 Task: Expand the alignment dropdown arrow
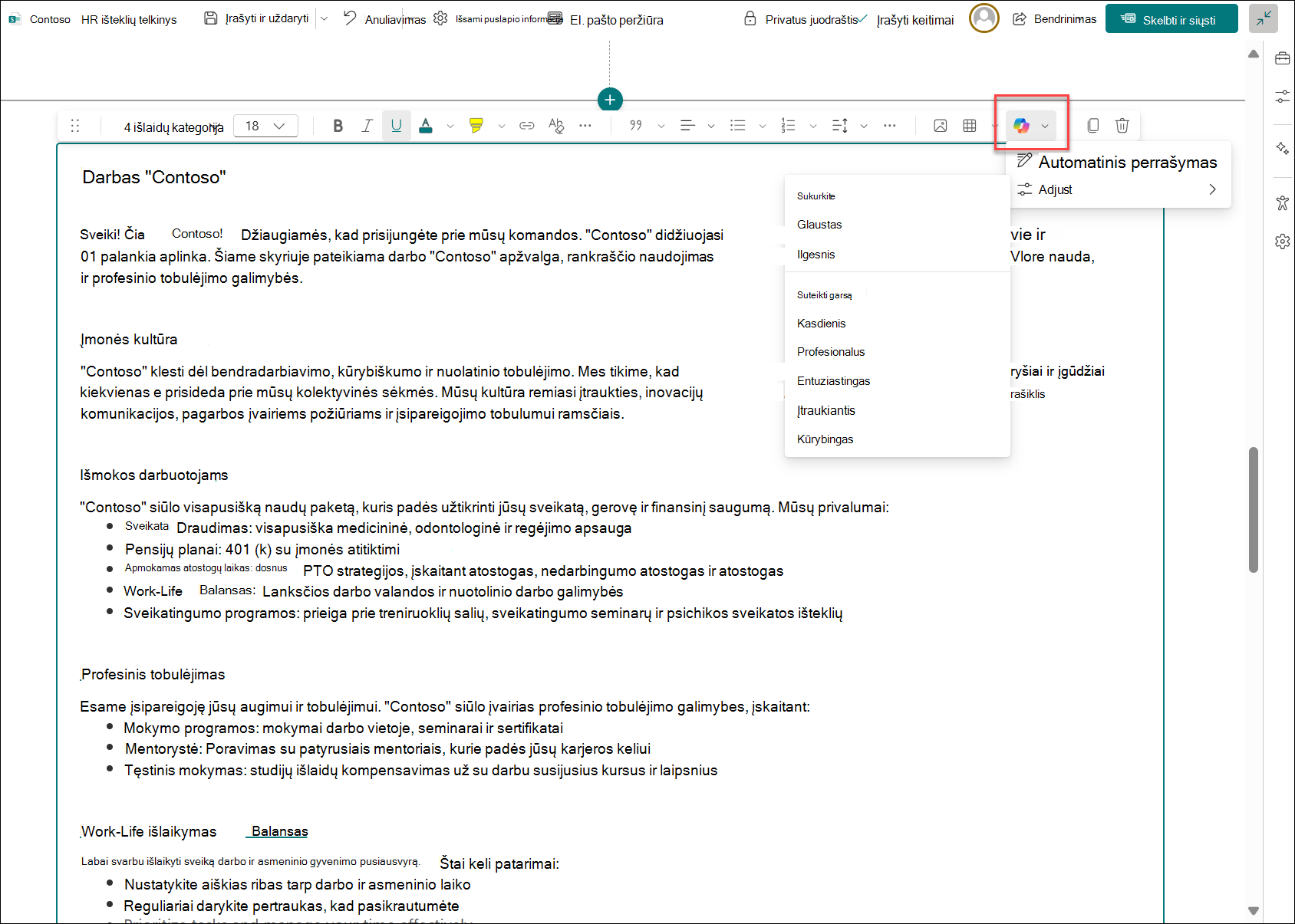711,126
